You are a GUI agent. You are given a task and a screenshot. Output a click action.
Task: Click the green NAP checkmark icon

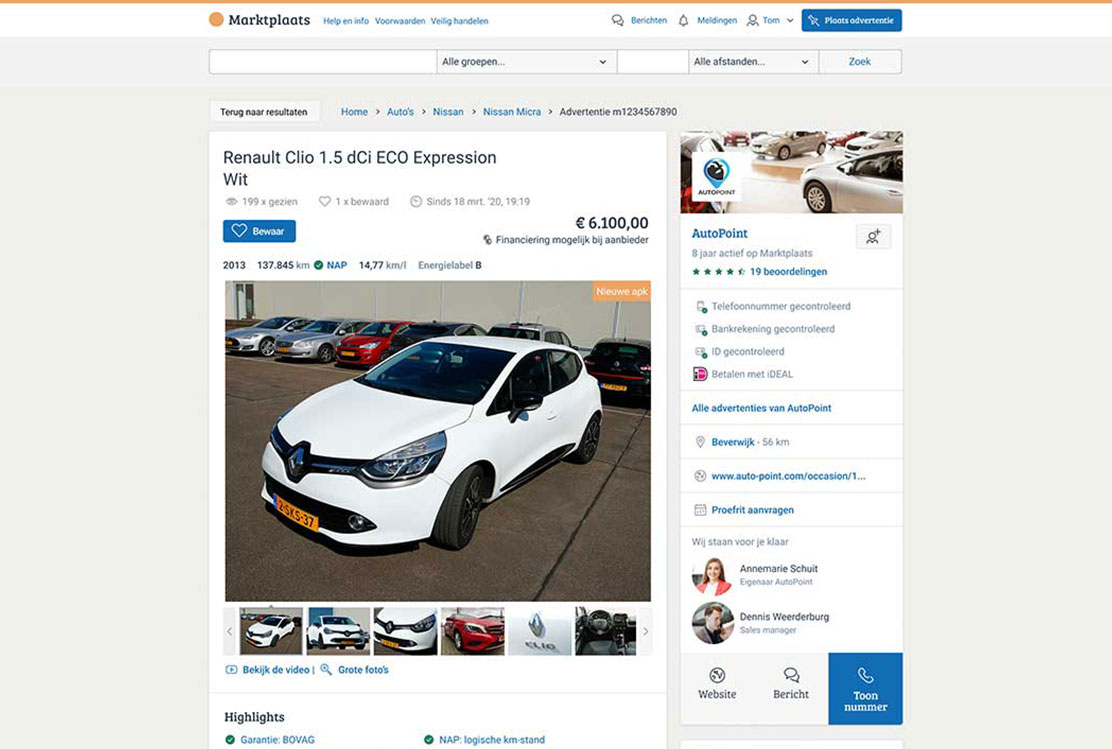tap(318, 265)
